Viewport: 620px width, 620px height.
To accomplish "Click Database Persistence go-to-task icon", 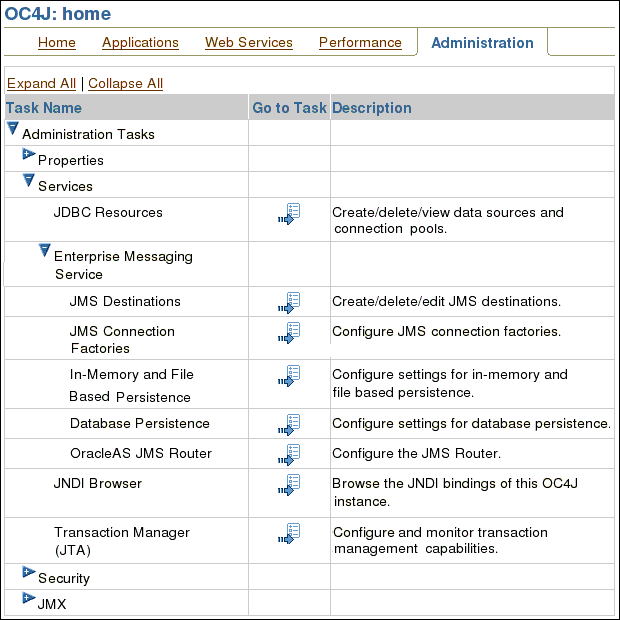I will pyautogui.click(x=289, y=424).
